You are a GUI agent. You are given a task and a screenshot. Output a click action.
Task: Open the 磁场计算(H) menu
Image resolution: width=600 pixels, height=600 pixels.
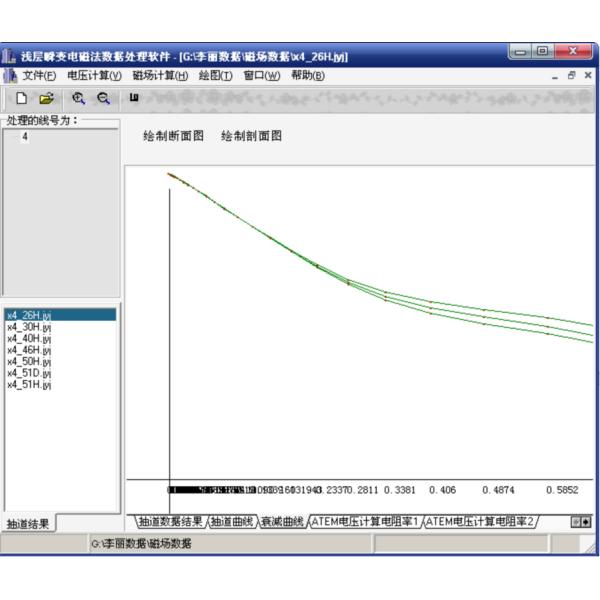click(160, 75)
